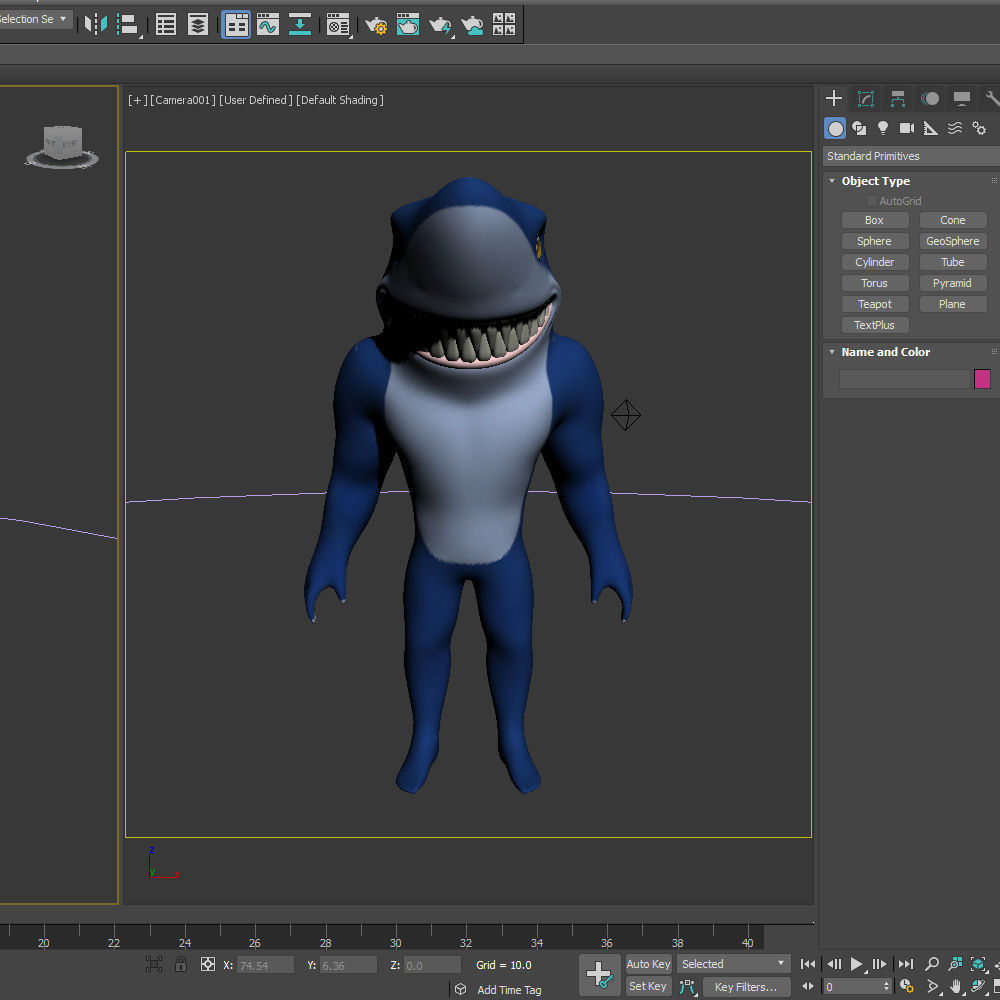Toggle the AutoGrid checkbox
The height and width of the screenshot is (1000, 1000).
click(871, 202)
